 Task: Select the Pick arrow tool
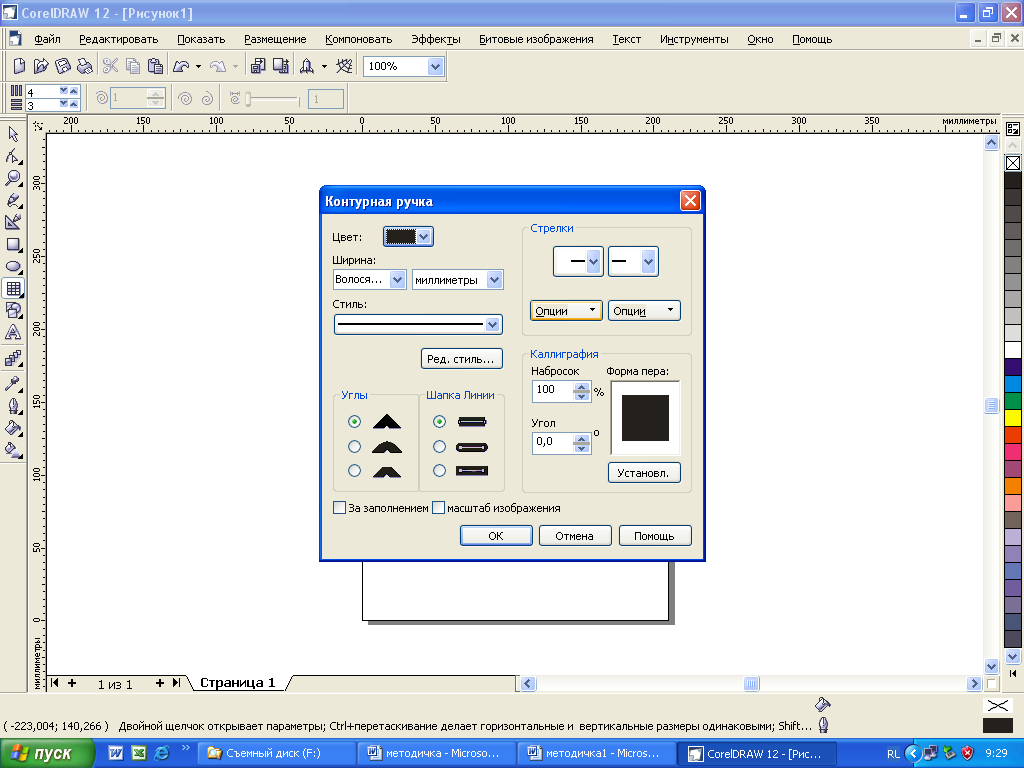(13, 134)
